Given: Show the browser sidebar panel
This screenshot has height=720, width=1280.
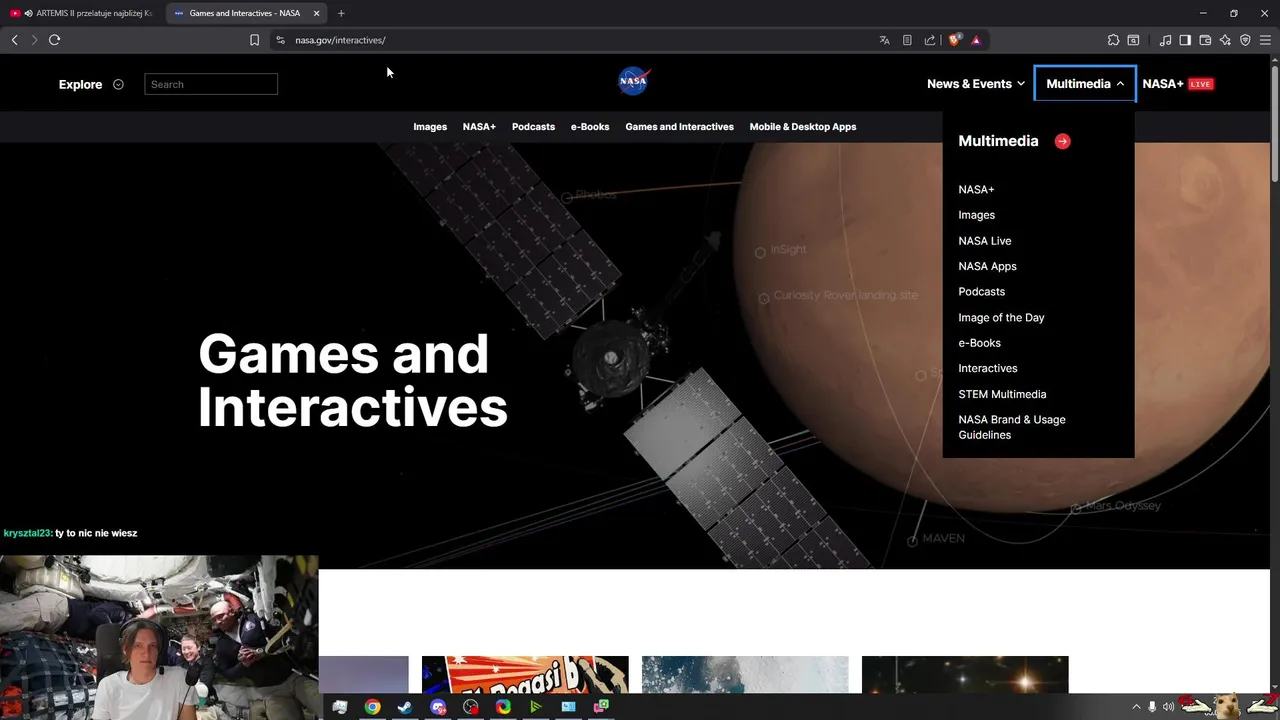Looking at the screenshot, I should point(1185,40).
